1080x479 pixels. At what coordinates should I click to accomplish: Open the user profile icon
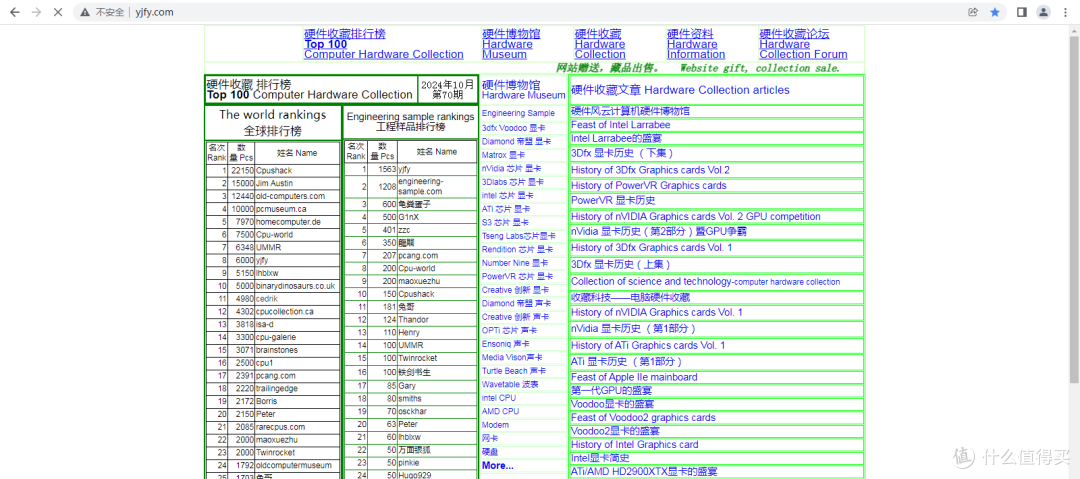[1043, 12]
